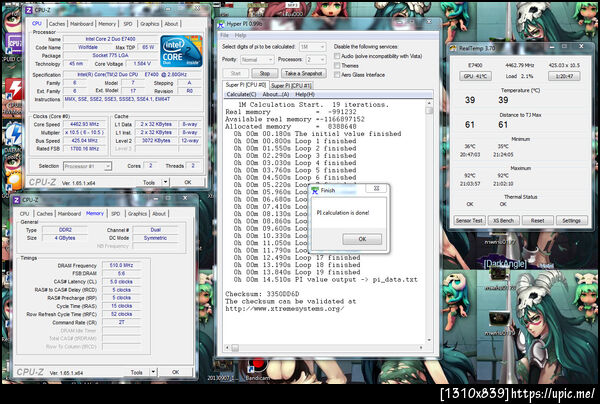This screenshot has height=404, width=600.
Task: Check the Aero Glass Interface option
Action: pyautogui.click(x=337, y=75)
